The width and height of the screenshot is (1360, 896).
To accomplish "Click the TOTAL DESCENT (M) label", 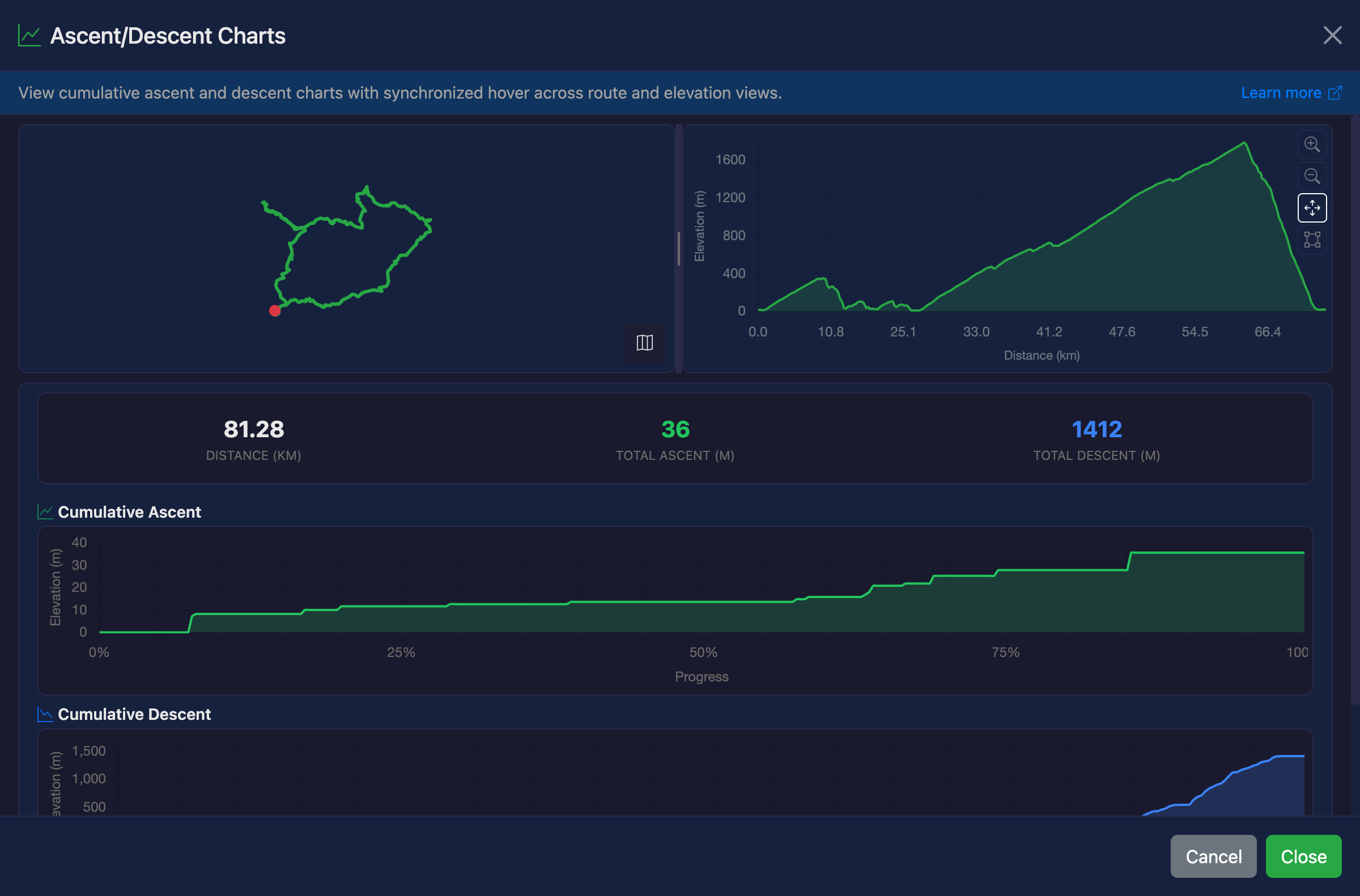I will [x=1096, y=455].
